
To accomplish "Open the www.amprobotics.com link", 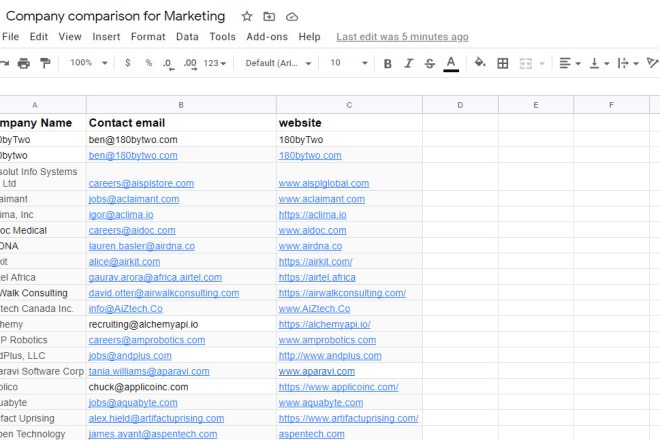I will [327, 340].
